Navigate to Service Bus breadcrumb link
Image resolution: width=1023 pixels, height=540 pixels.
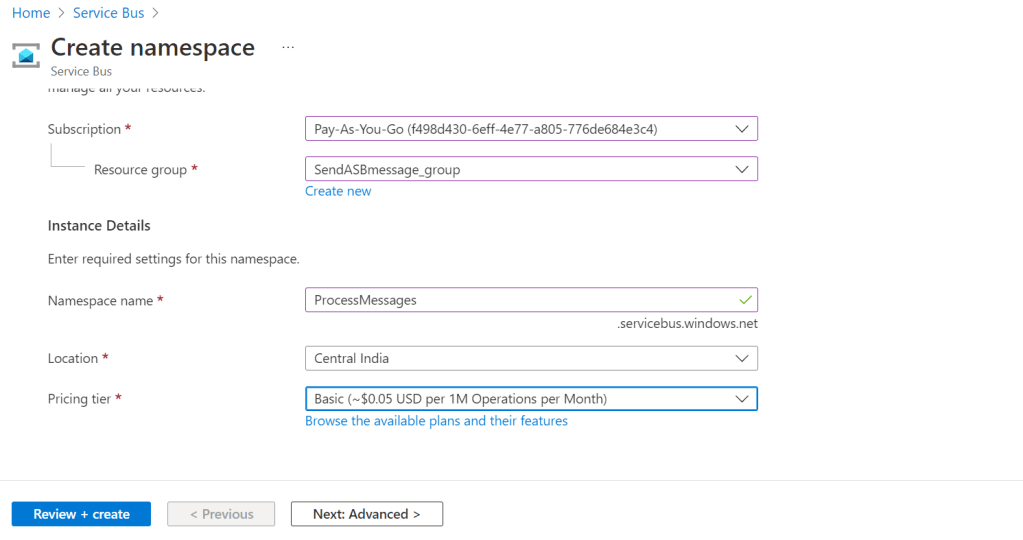pos(108,13)
